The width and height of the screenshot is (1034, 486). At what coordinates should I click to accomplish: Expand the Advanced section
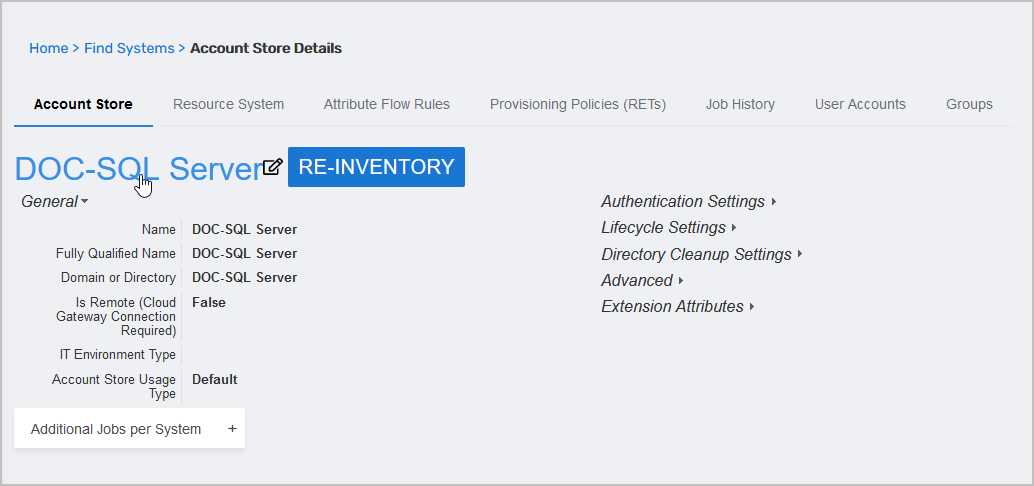pyautogui.click(x=642, y=281)
